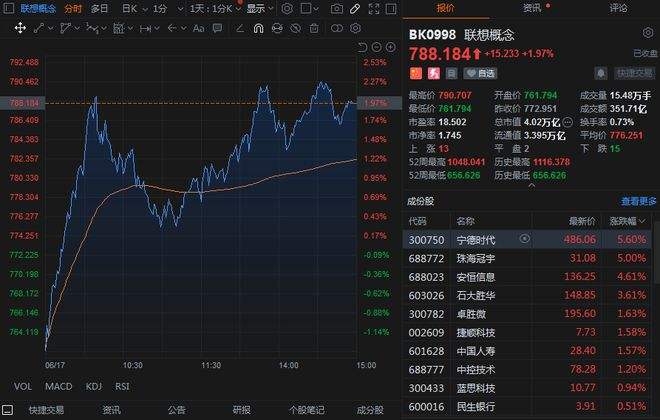This screenshot has height=420, width=660.
Task: Click the grey 日 badge icon
Action: click(451, 74)
